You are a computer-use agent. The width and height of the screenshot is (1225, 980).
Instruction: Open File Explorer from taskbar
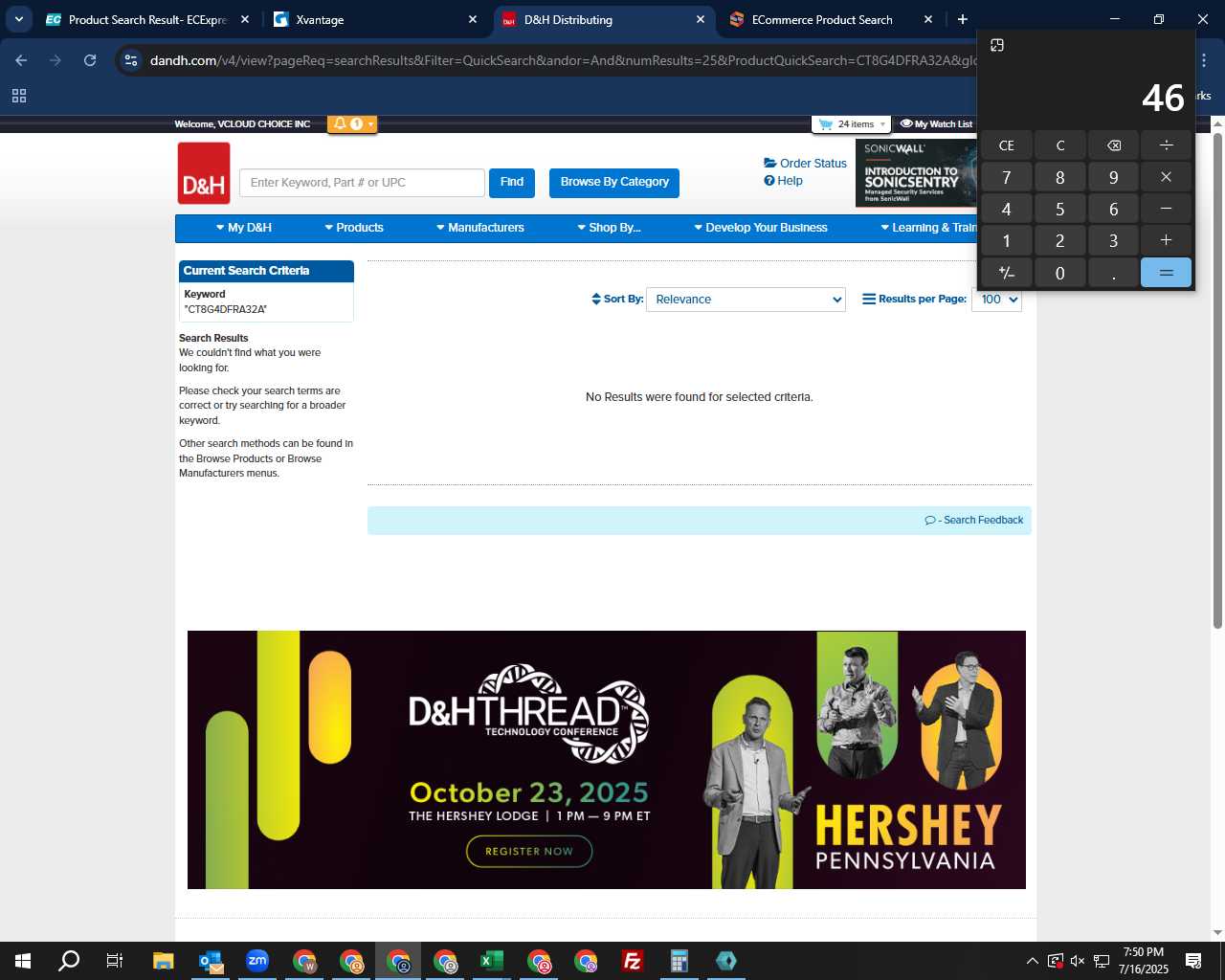tap(164, 961)
